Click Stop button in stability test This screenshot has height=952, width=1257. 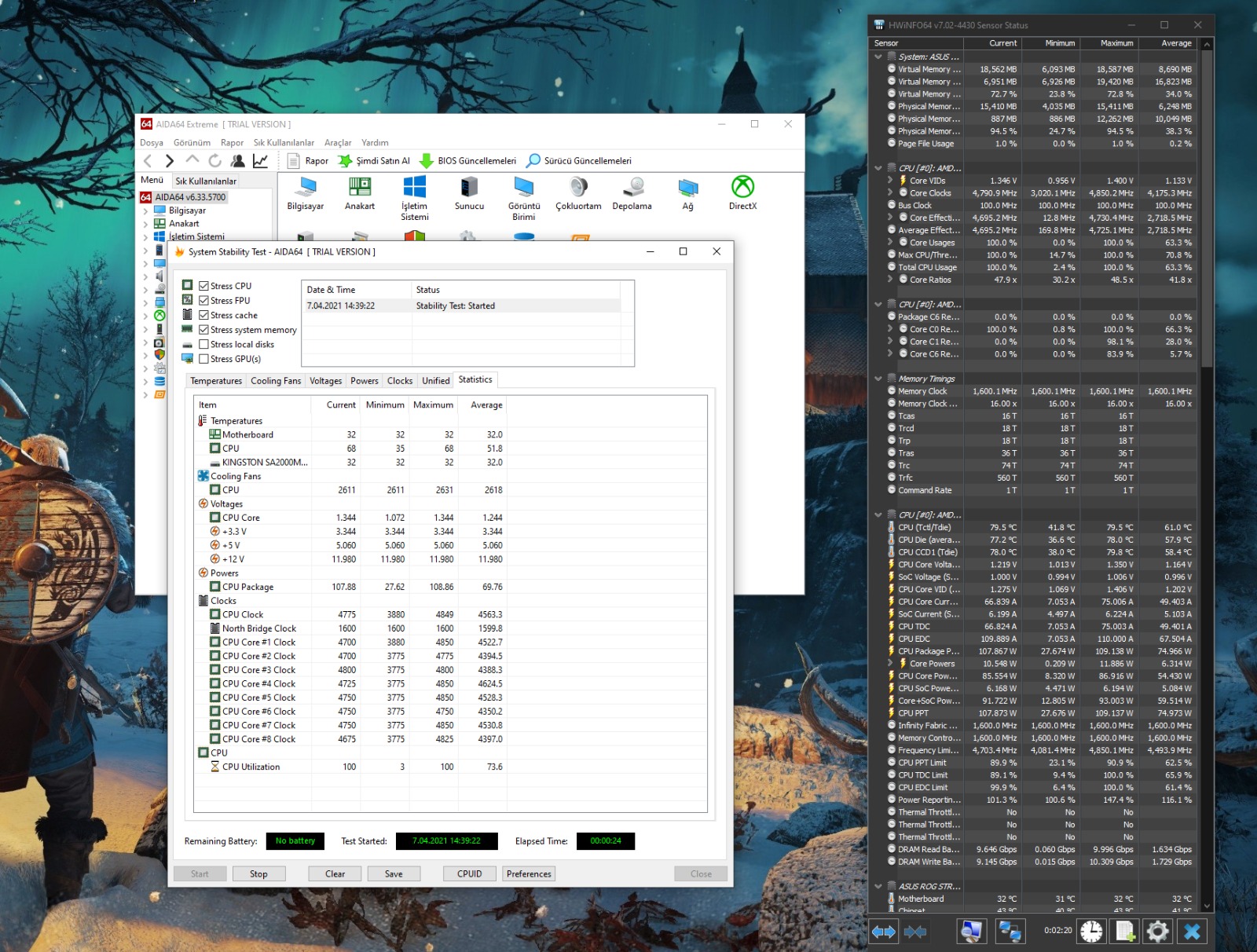point(258,873)
